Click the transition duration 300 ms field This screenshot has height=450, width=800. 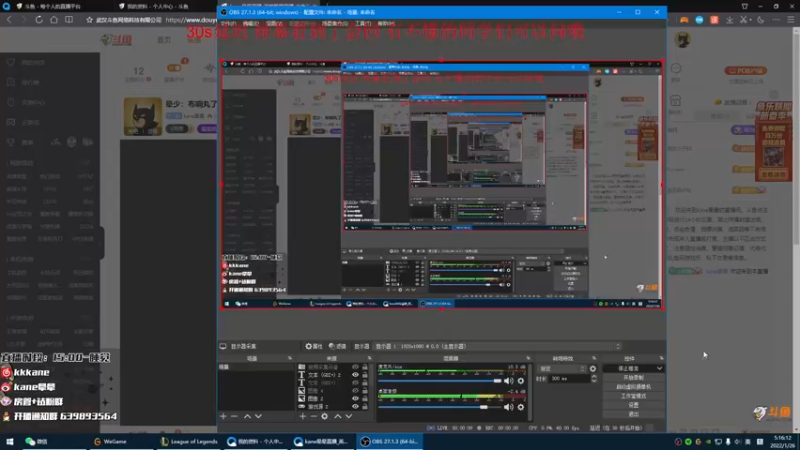pyautogui.click(x=568, y=379)
